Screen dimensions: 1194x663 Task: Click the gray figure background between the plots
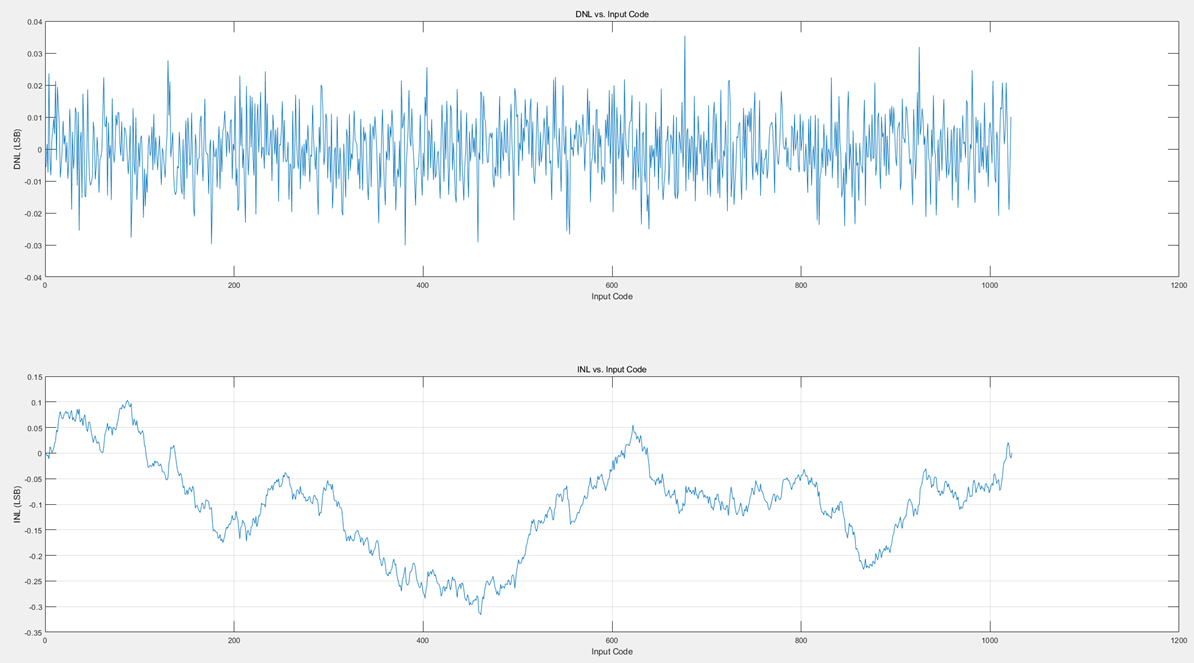coord(600,330)
